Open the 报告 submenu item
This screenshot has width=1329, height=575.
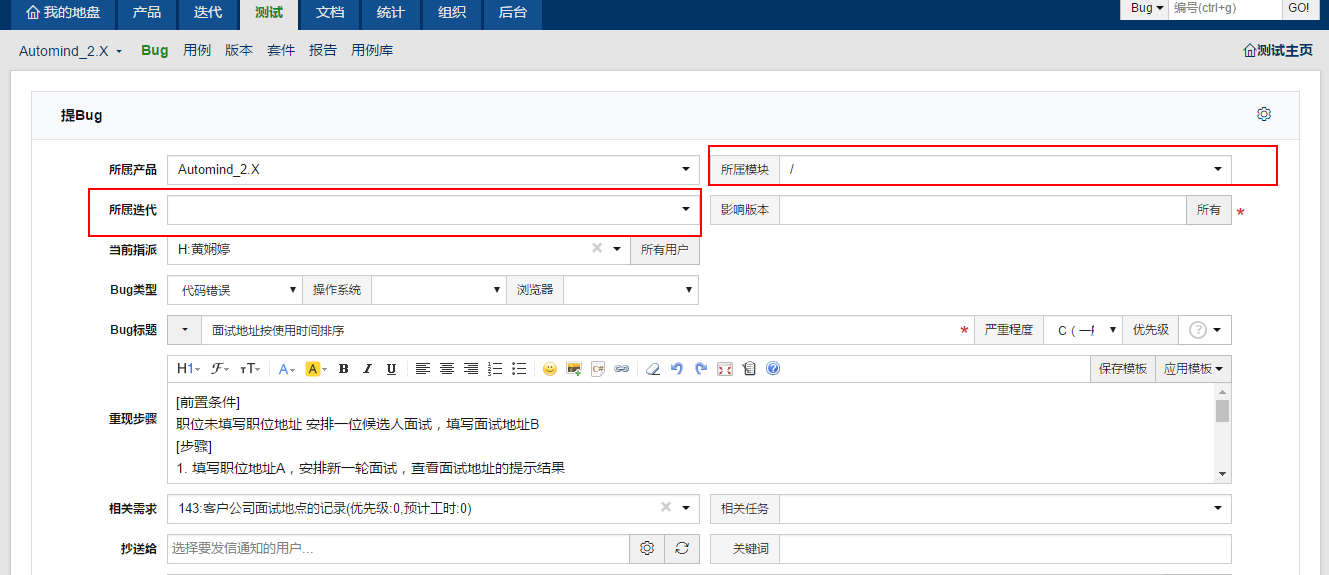click(323, 50)
